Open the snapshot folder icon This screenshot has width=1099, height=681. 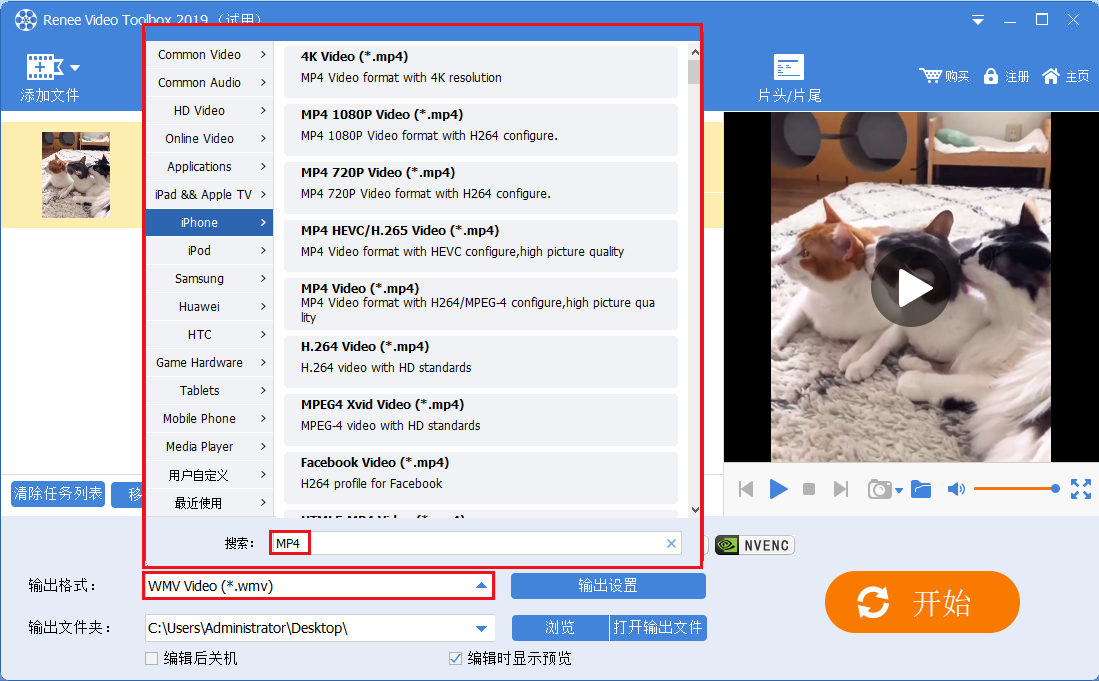click(x=921, y=489)
